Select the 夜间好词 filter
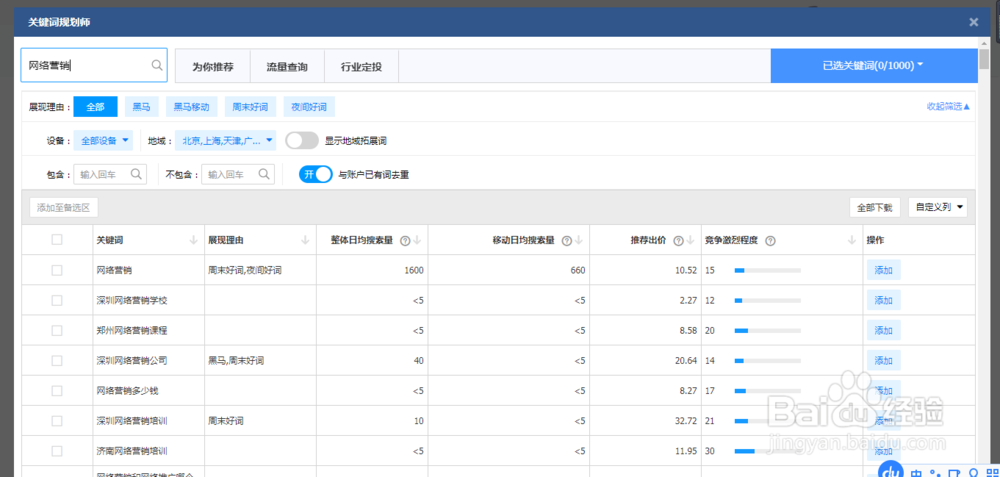 [x=309, y=106]
